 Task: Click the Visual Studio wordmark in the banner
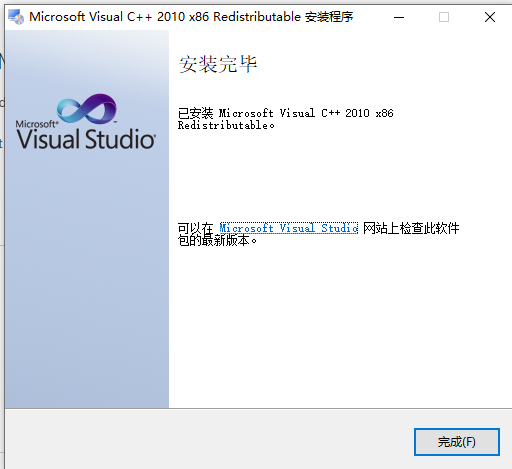click(x=86, y=139)
